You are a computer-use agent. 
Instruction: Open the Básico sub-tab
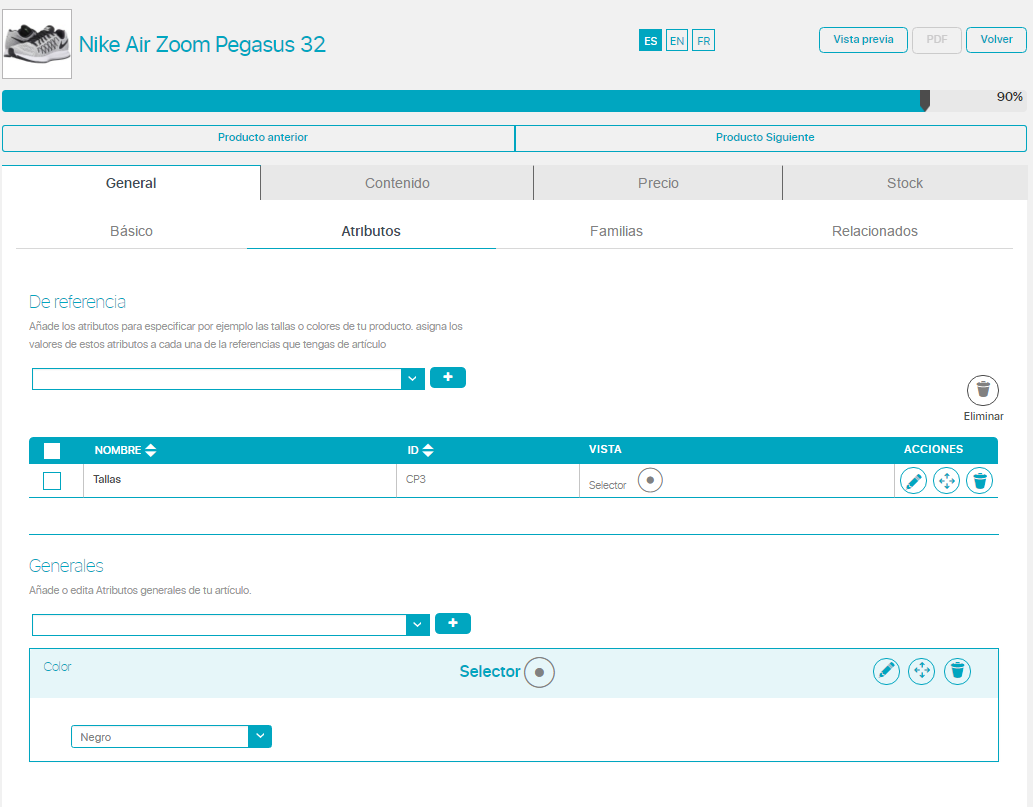click(x=131, y=231)
